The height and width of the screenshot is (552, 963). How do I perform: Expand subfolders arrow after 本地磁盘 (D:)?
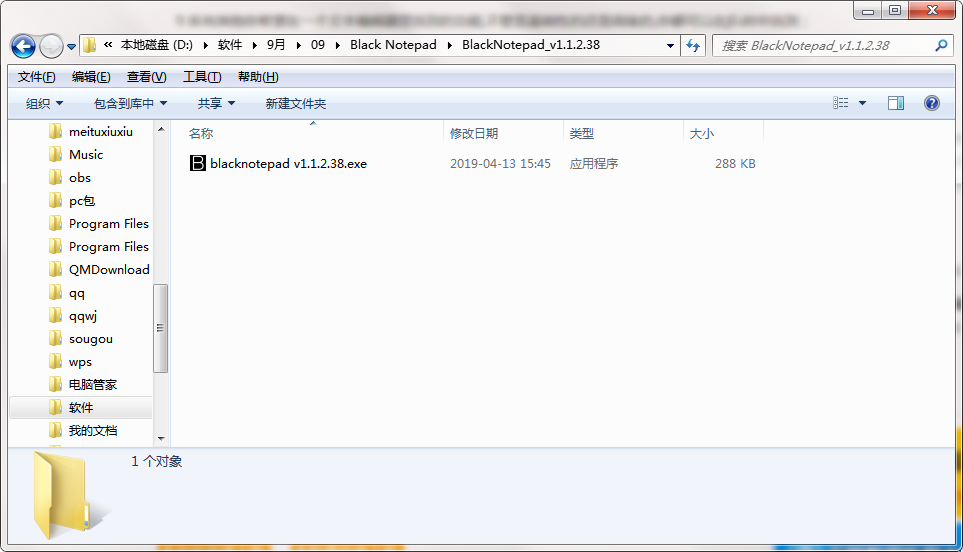pyautogui.click(x=205, y=45)
